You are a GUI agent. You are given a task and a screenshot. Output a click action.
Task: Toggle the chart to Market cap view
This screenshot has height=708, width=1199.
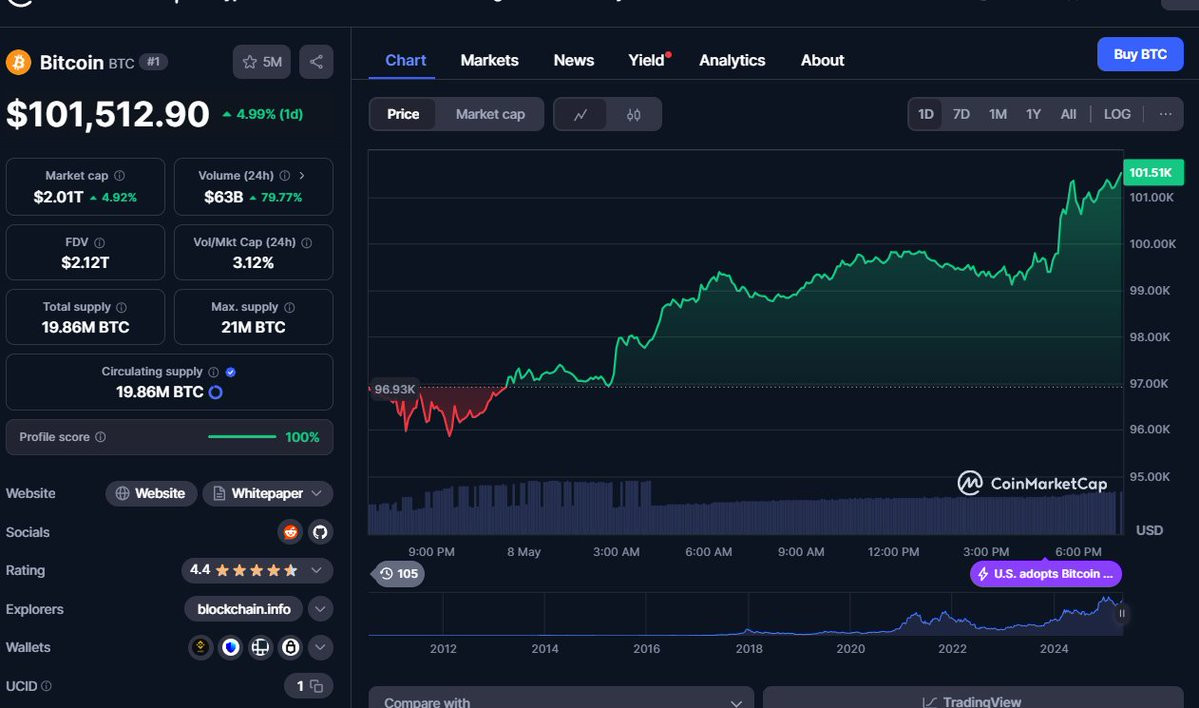point(490,115)
